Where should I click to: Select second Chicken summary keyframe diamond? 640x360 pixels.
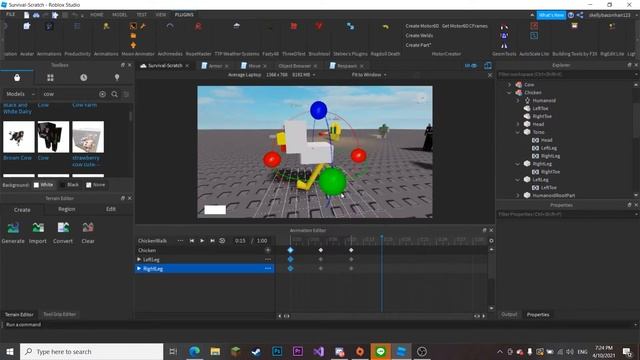tap(321, 250)
